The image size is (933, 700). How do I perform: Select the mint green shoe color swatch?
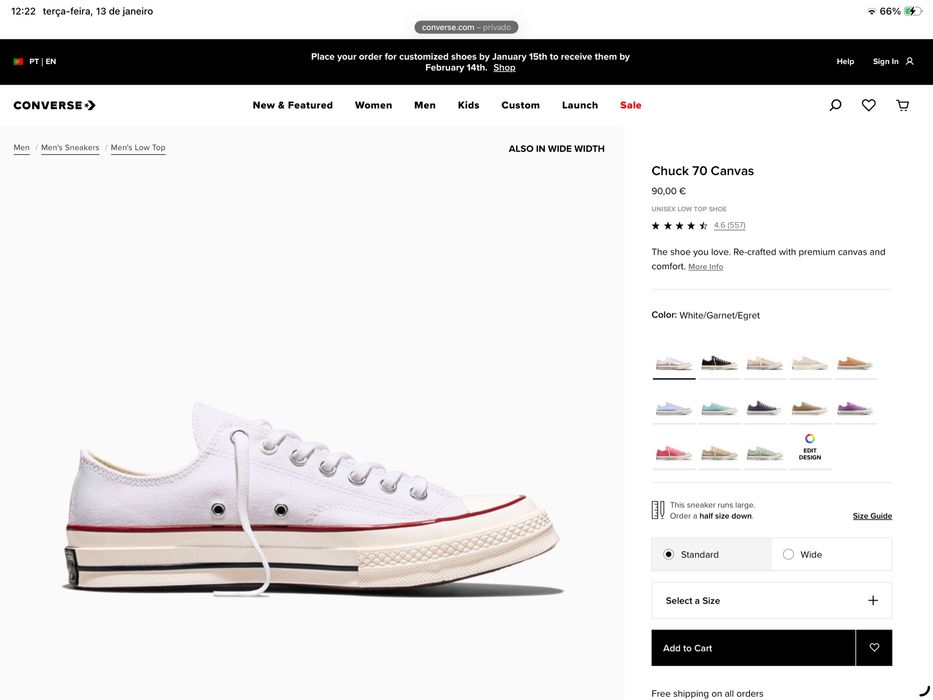(765, 453)
